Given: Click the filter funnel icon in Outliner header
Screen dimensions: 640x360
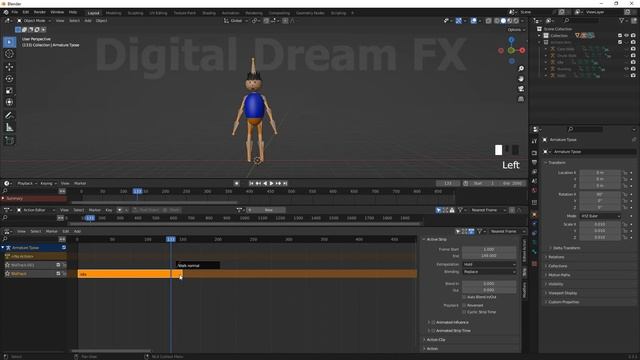Looking at the screenshot, I should coord(622,20).
